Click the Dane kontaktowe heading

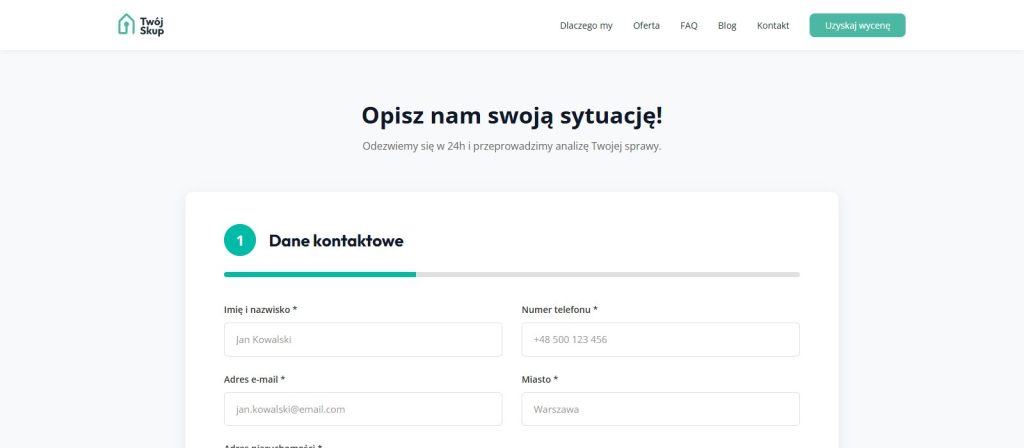[x=336, y=241]
